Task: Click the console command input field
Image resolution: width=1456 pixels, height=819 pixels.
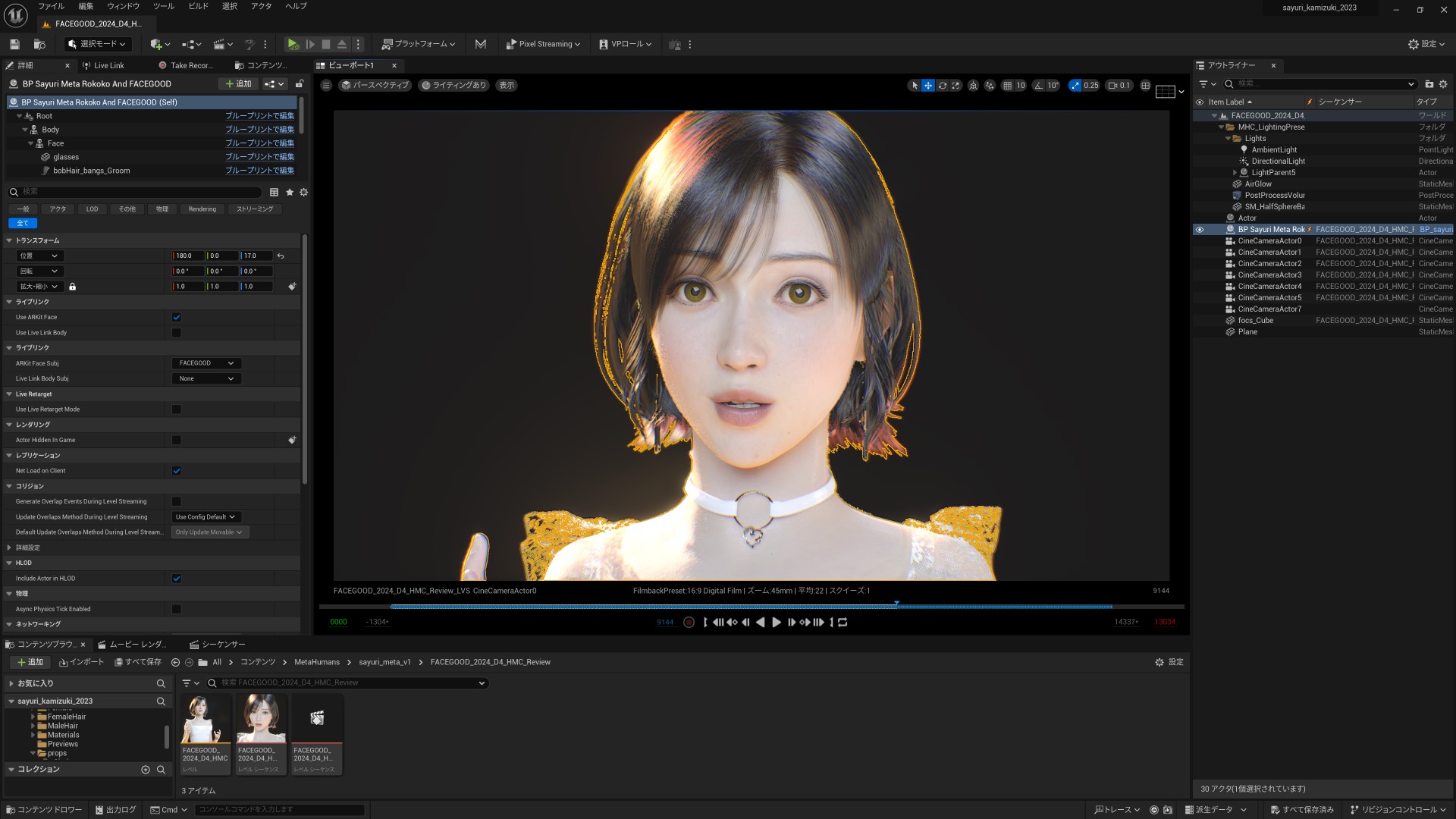Action: [280, 810]
